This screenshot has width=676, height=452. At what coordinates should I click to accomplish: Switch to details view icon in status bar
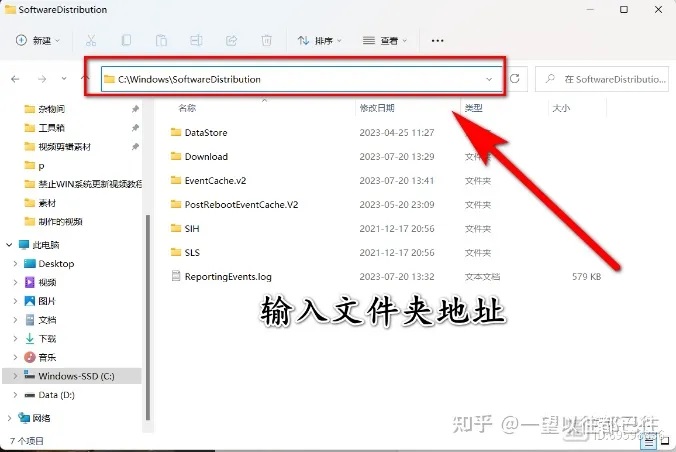[650, 442]
